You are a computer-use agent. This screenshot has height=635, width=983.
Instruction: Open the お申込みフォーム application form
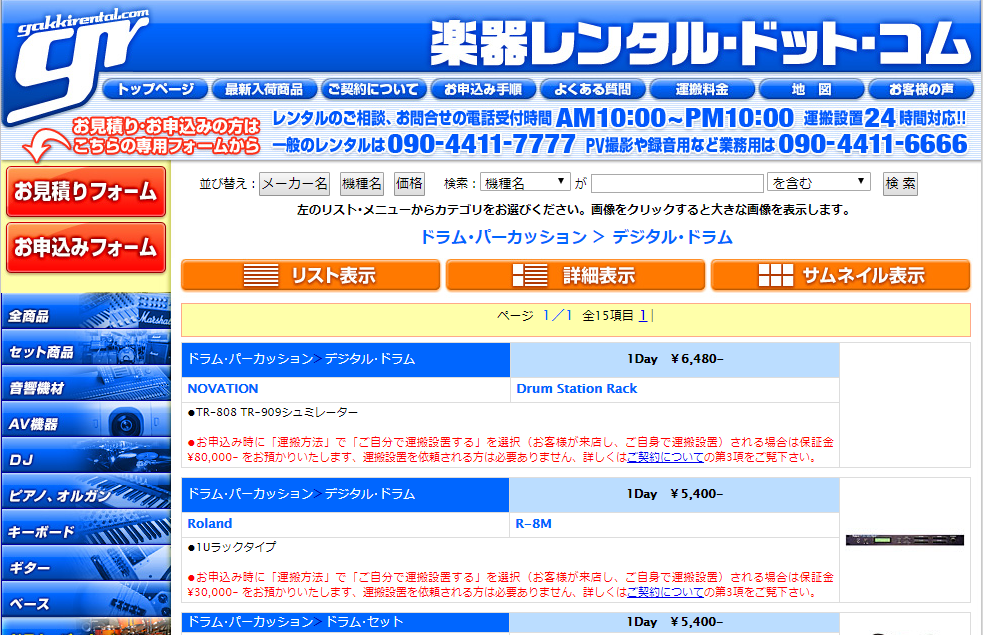pos(86,248)
